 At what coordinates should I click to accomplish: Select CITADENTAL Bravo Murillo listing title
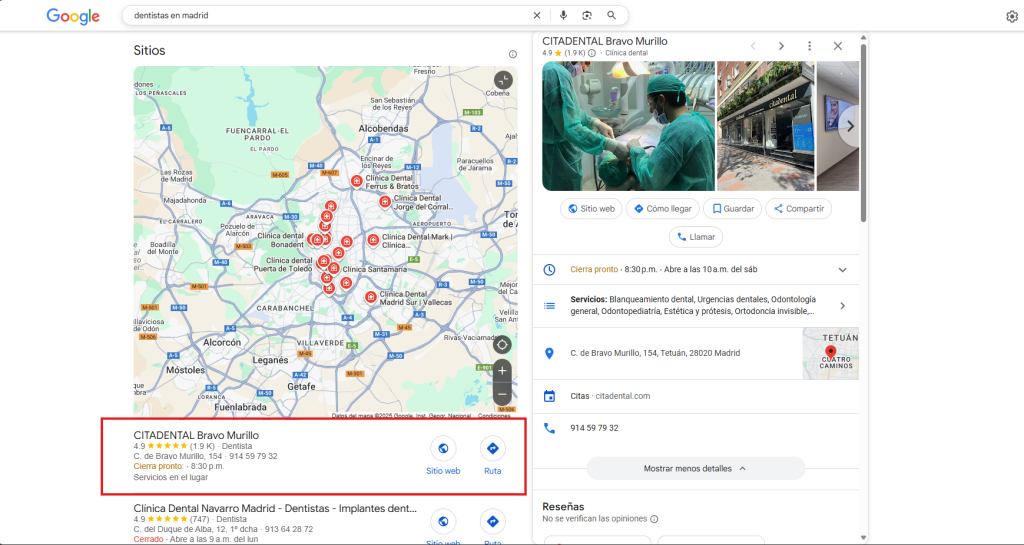tap(196, 435)
